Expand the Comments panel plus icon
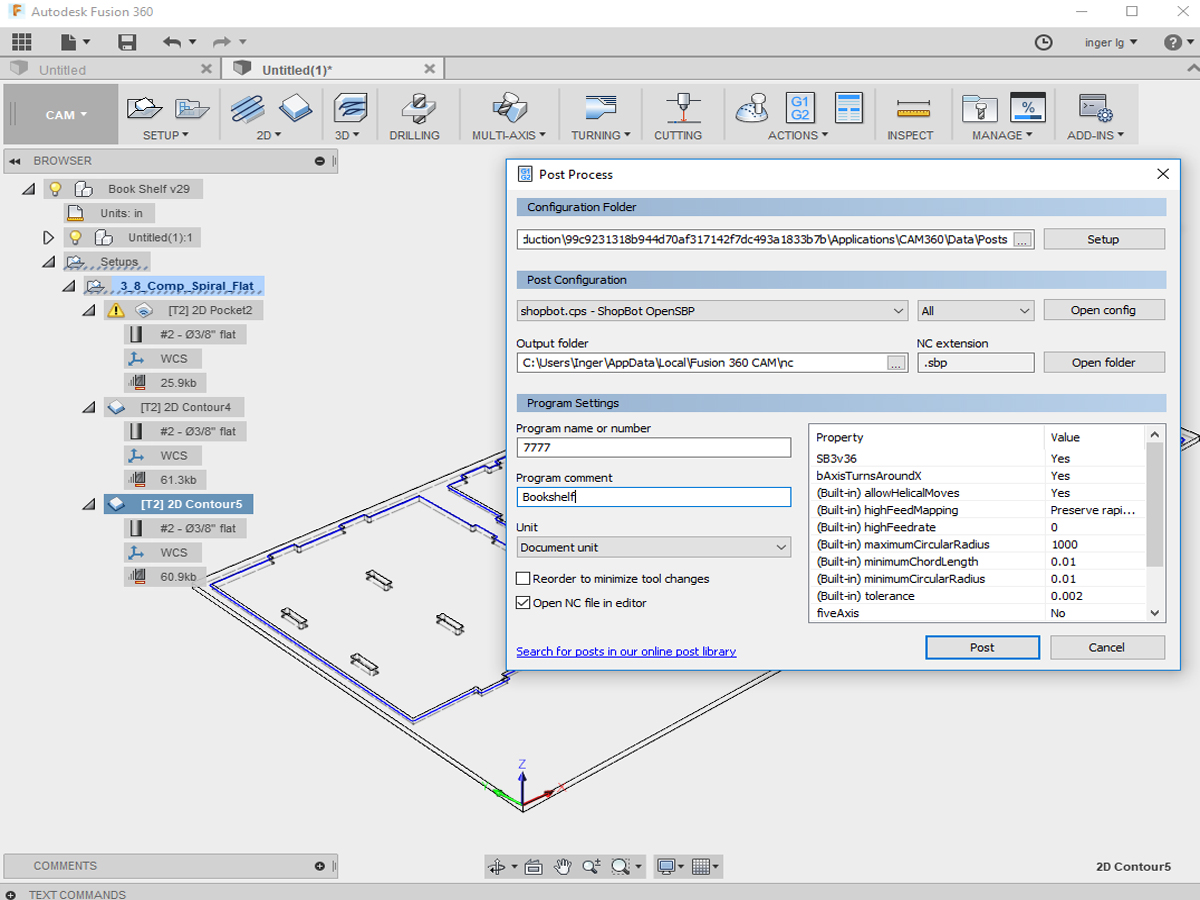Screen dimensions: 1200x900 320,866
